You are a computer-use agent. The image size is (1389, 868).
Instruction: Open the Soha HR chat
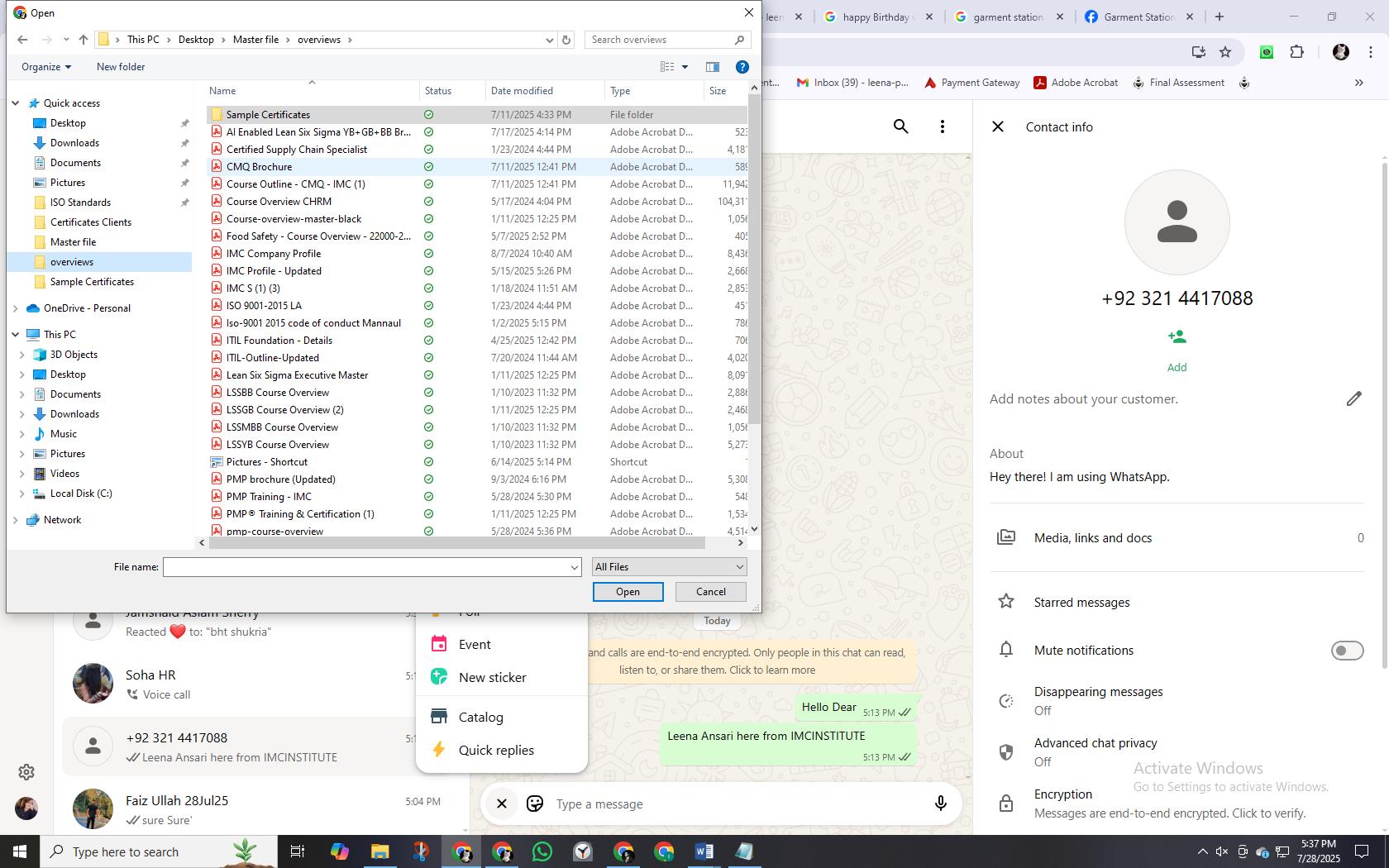[x=265, y=684]
